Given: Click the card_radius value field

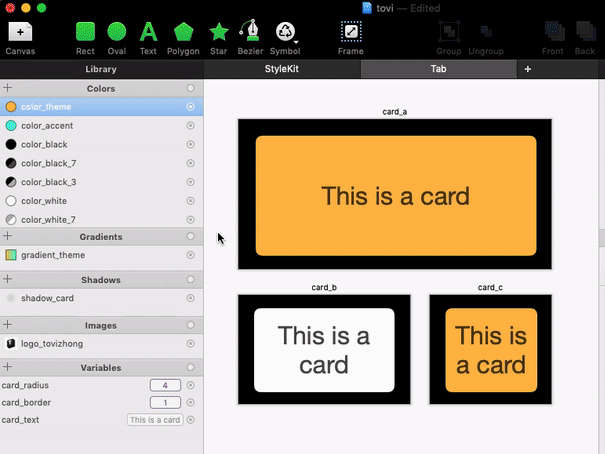Looking at the screenshot, I should (164, 385).
